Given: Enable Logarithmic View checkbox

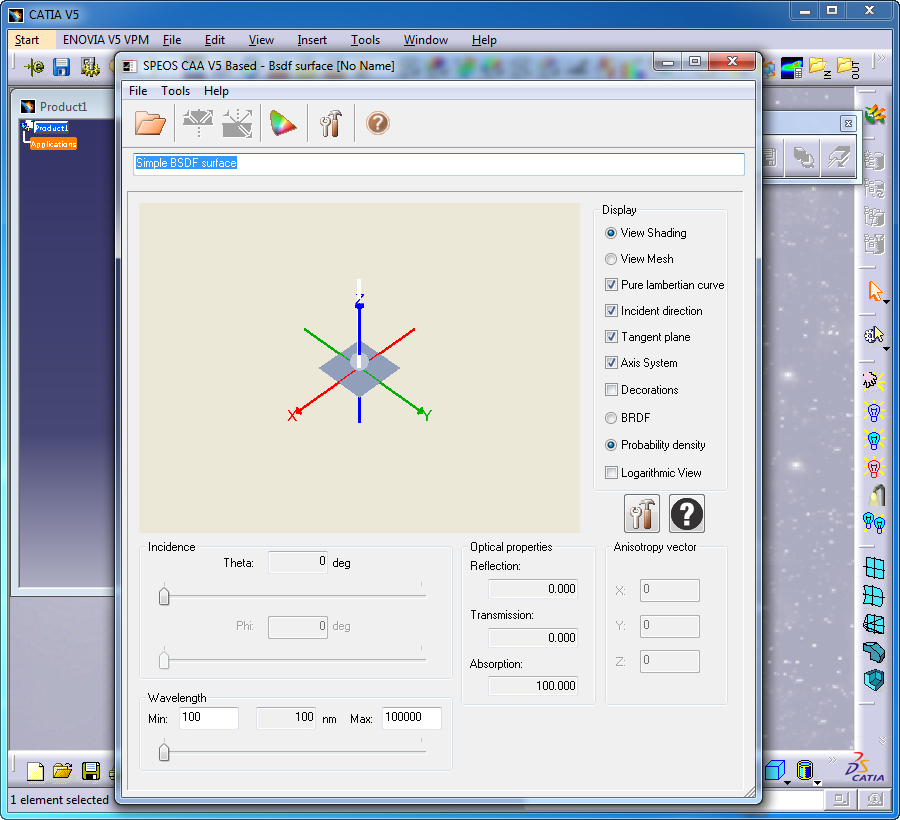Looking at the screenshot, I should point(611,473).
